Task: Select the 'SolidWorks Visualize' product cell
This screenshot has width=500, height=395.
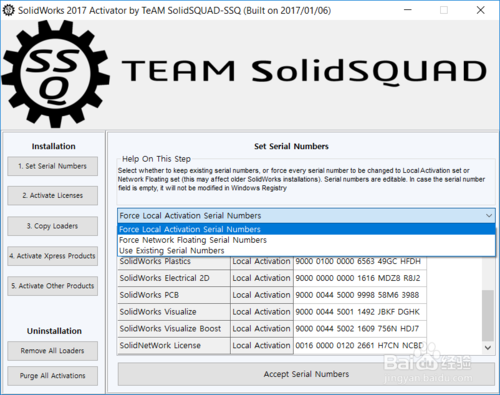Action: (x=174, y=312)
